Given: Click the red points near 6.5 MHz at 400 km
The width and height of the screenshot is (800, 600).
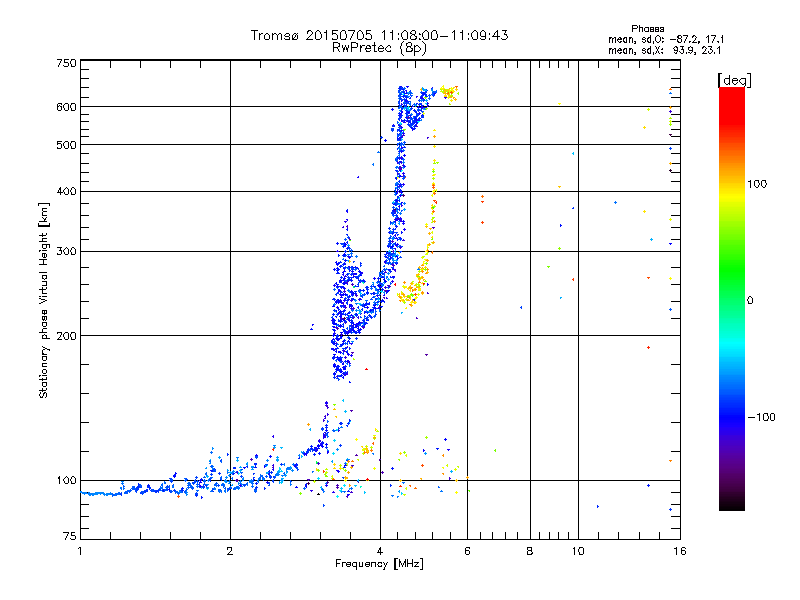Looking at the screenshot, I should click(482, 200).
